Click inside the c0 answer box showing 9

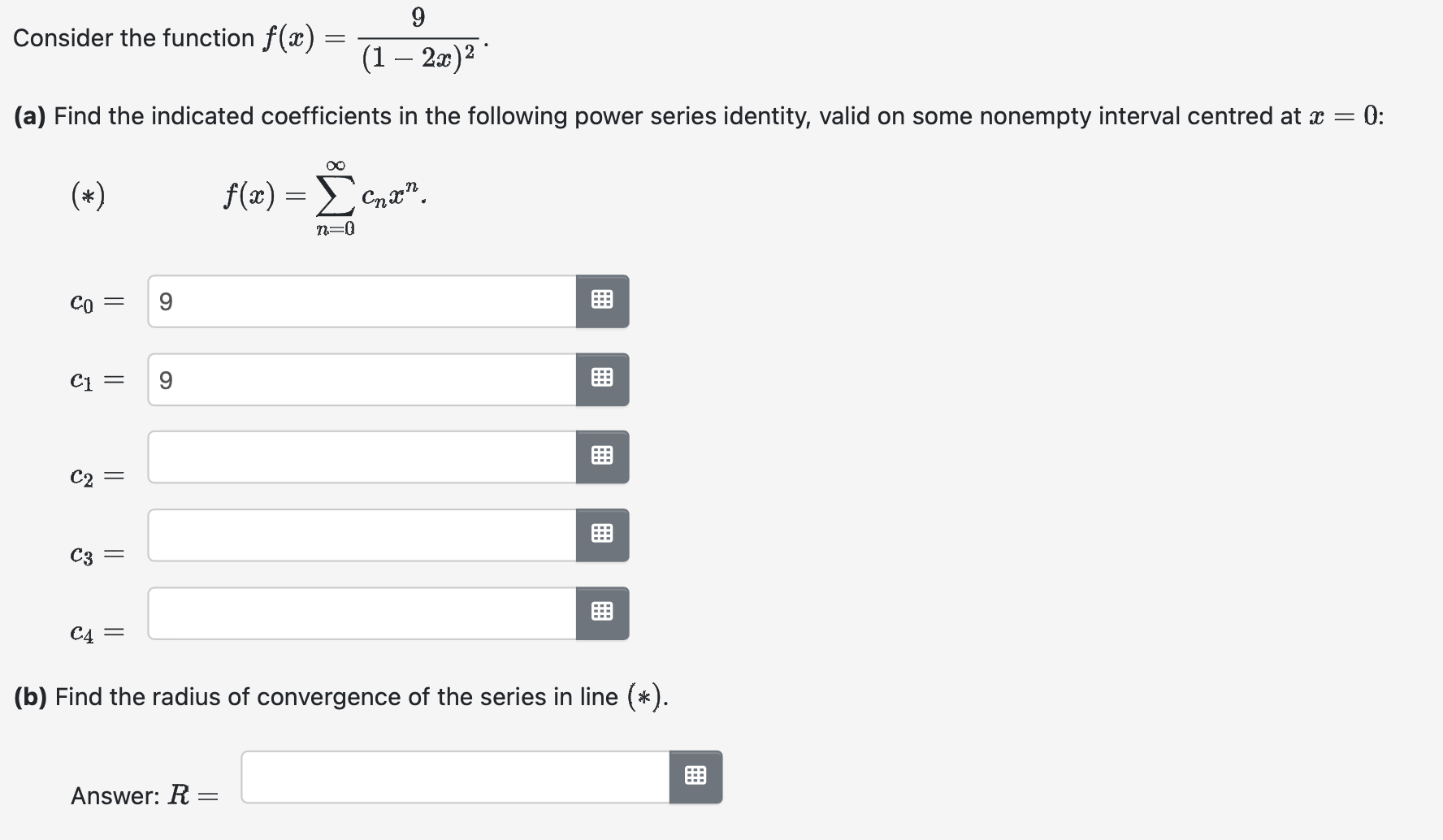pyautogui.click(x=357, y=301)
